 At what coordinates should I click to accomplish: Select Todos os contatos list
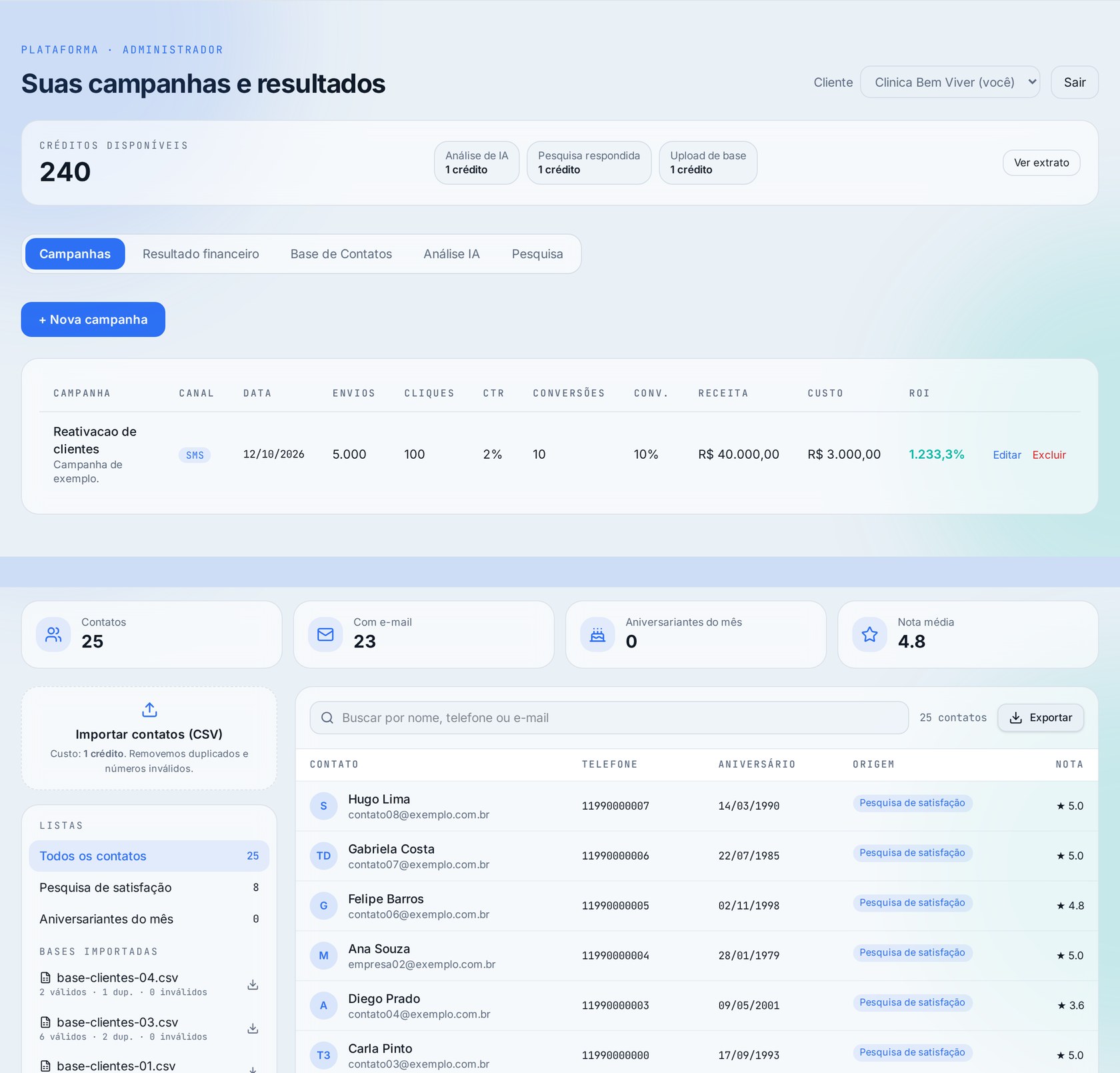(x=149, y=856)
